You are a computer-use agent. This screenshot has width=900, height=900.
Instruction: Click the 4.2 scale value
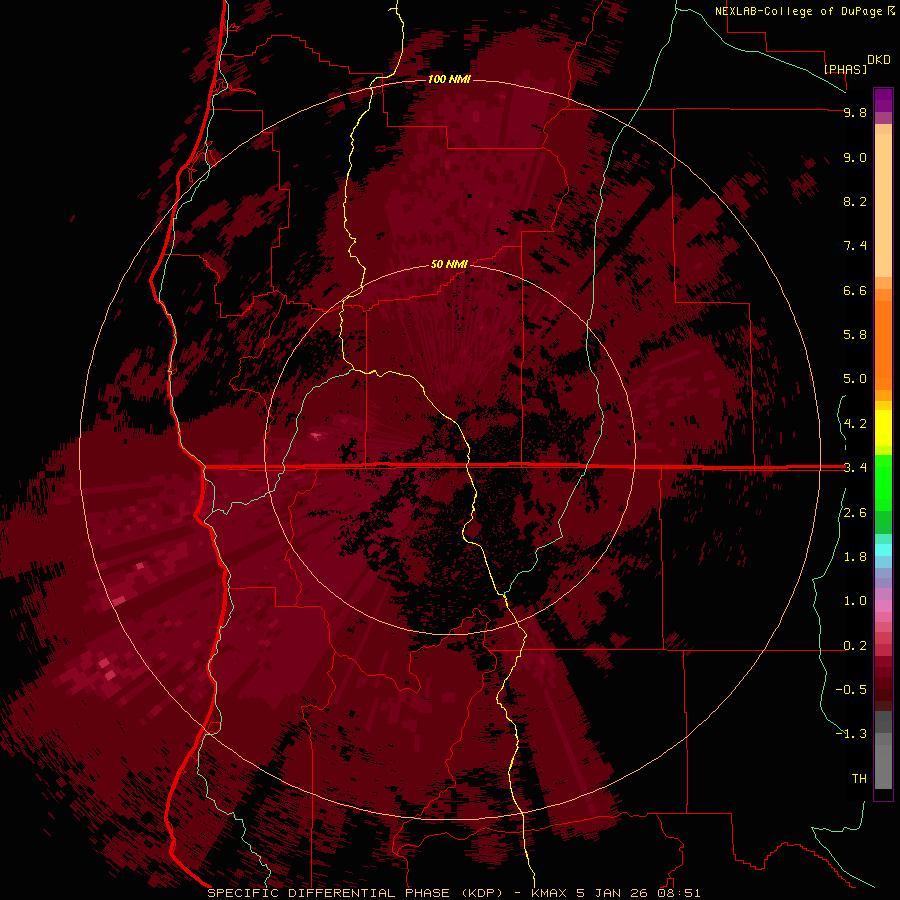(855, 424)
